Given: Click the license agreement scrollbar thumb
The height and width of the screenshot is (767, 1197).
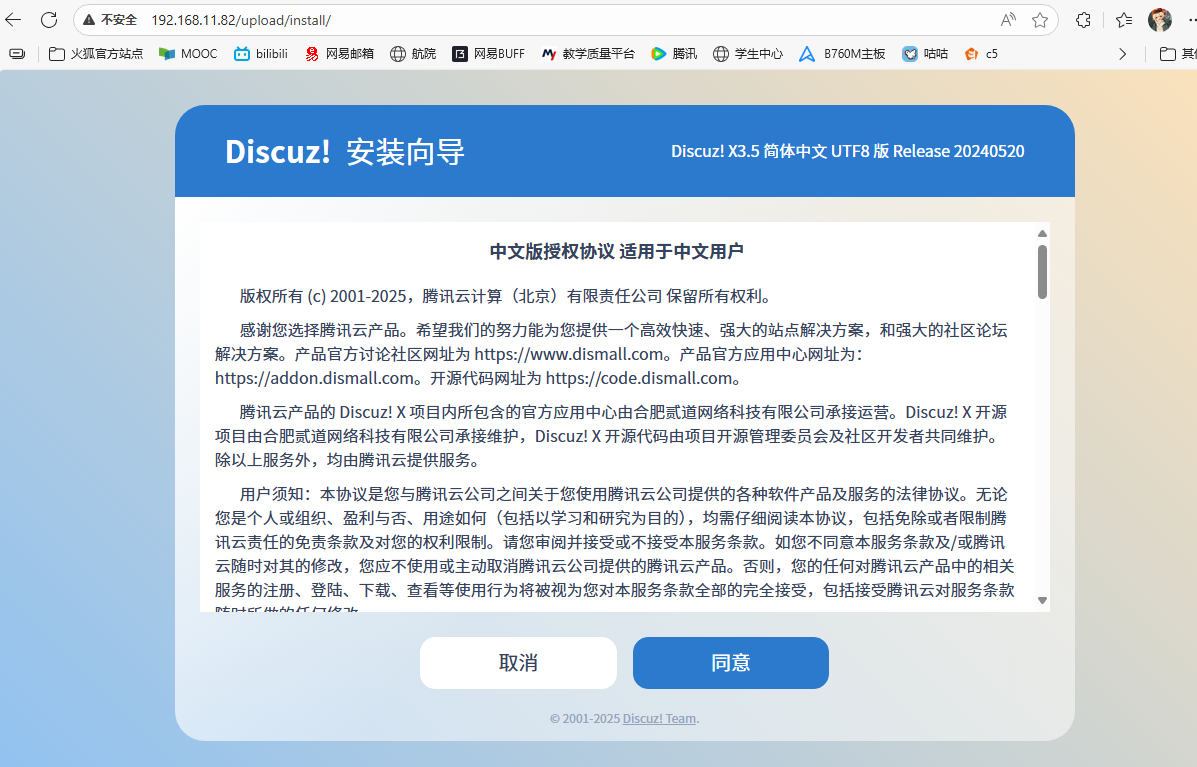Looking at the screenshot, I should 1042,272.
